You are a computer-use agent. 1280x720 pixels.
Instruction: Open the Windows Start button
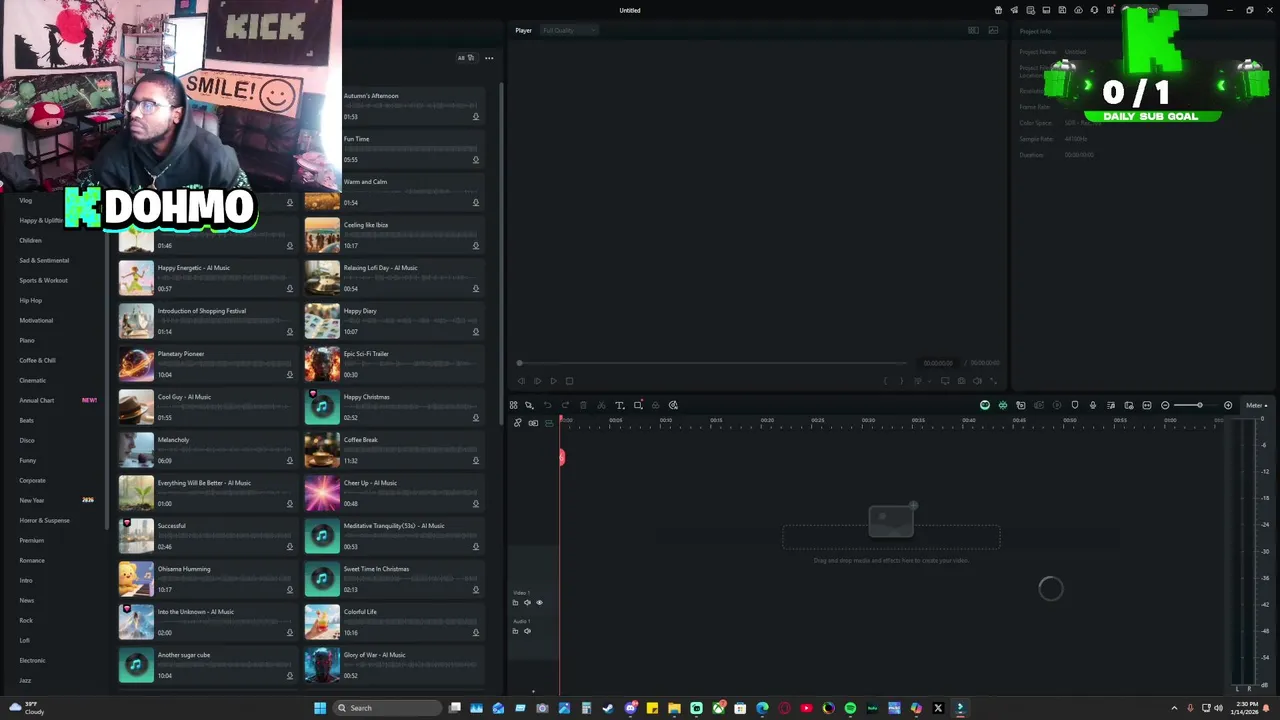(x=320, y=708)
